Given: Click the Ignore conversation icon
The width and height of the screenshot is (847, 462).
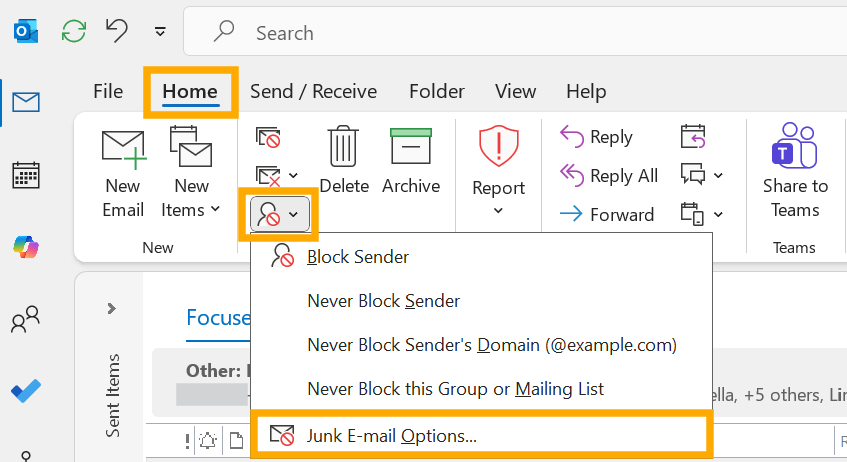Looking at the screenshot, I should 268,137.
